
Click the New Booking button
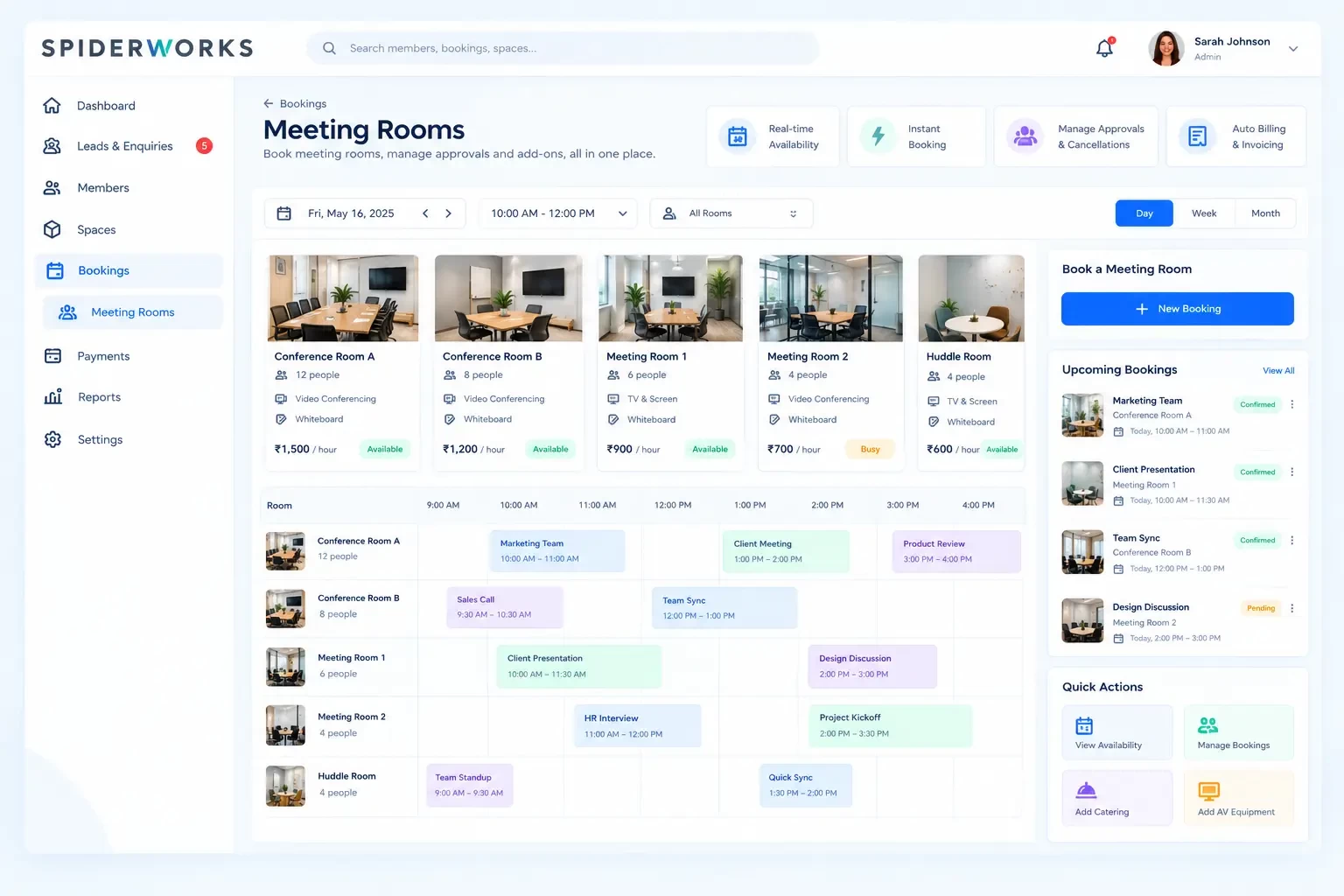pyautogui.click(x=1178, y=309)
